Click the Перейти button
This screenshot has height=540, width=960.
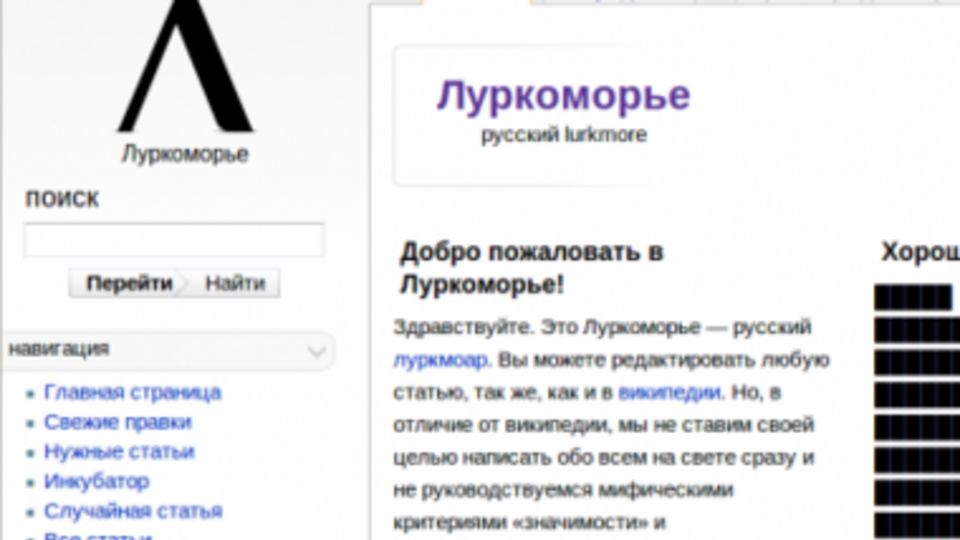(129, 283)
